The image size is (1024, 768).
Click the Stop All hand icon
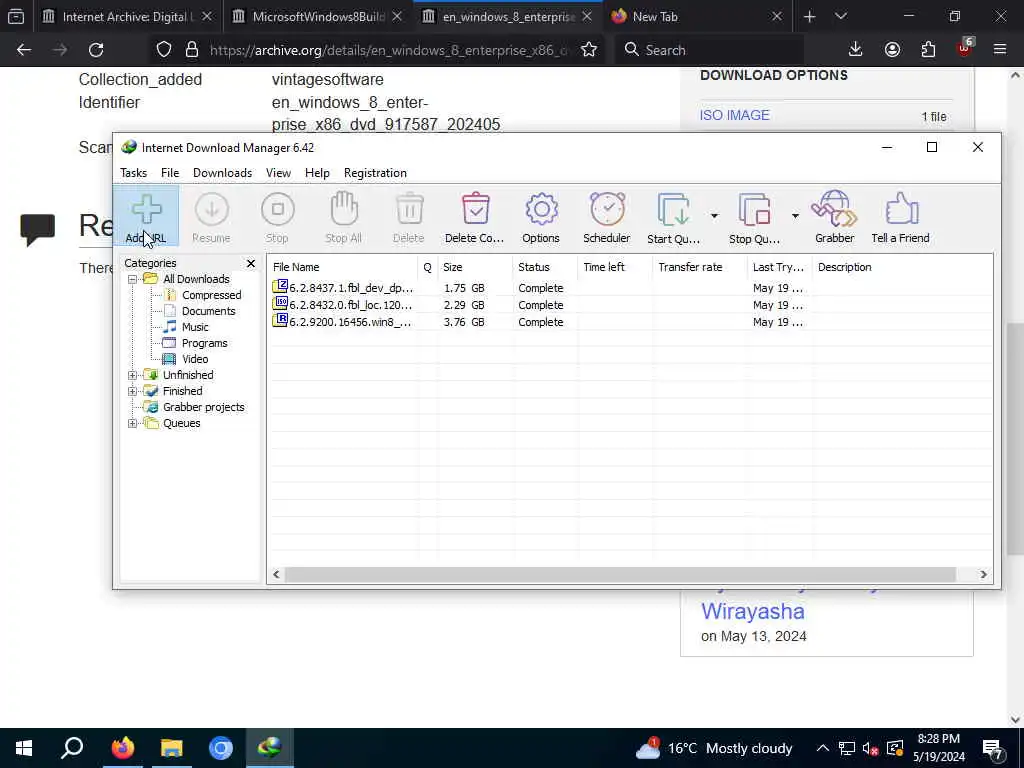click(344, 217)
